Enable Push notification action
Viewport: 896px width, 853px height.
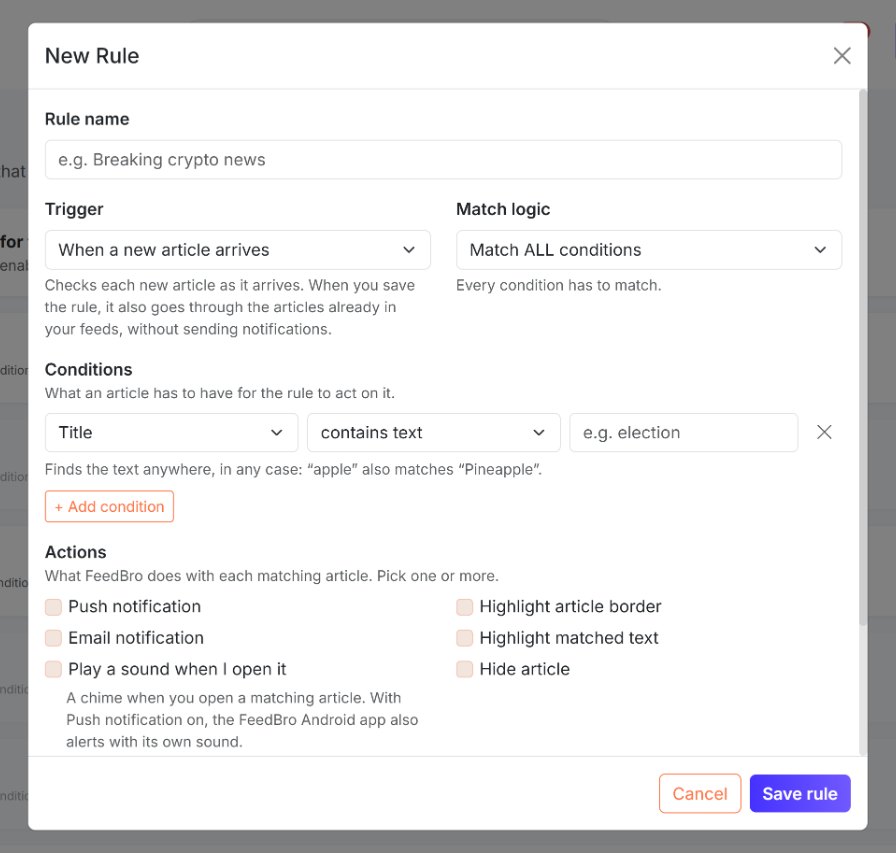coord(53,607)
